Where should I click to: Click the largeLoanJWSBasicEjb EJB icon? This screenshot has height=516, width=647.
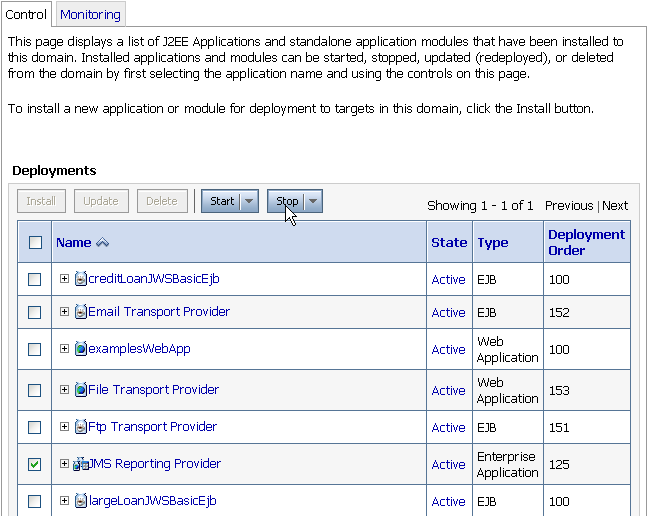coord(81,501)
